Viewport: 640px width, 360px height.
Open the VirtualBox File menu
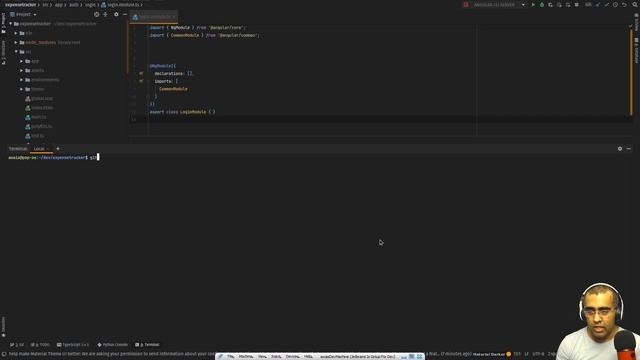[x=230, y=356]
